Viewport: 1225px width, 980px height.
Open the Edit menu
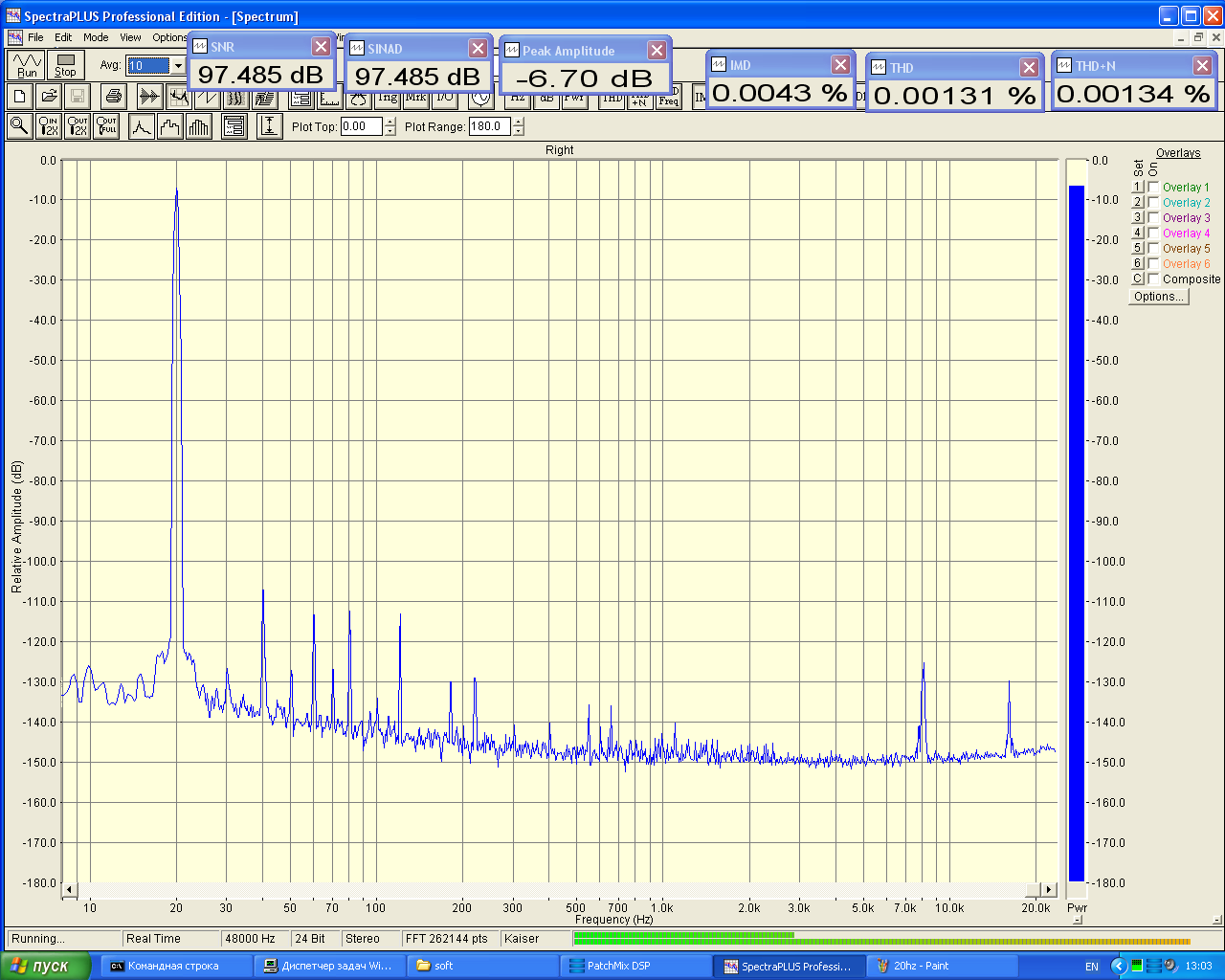click(63, 37)
